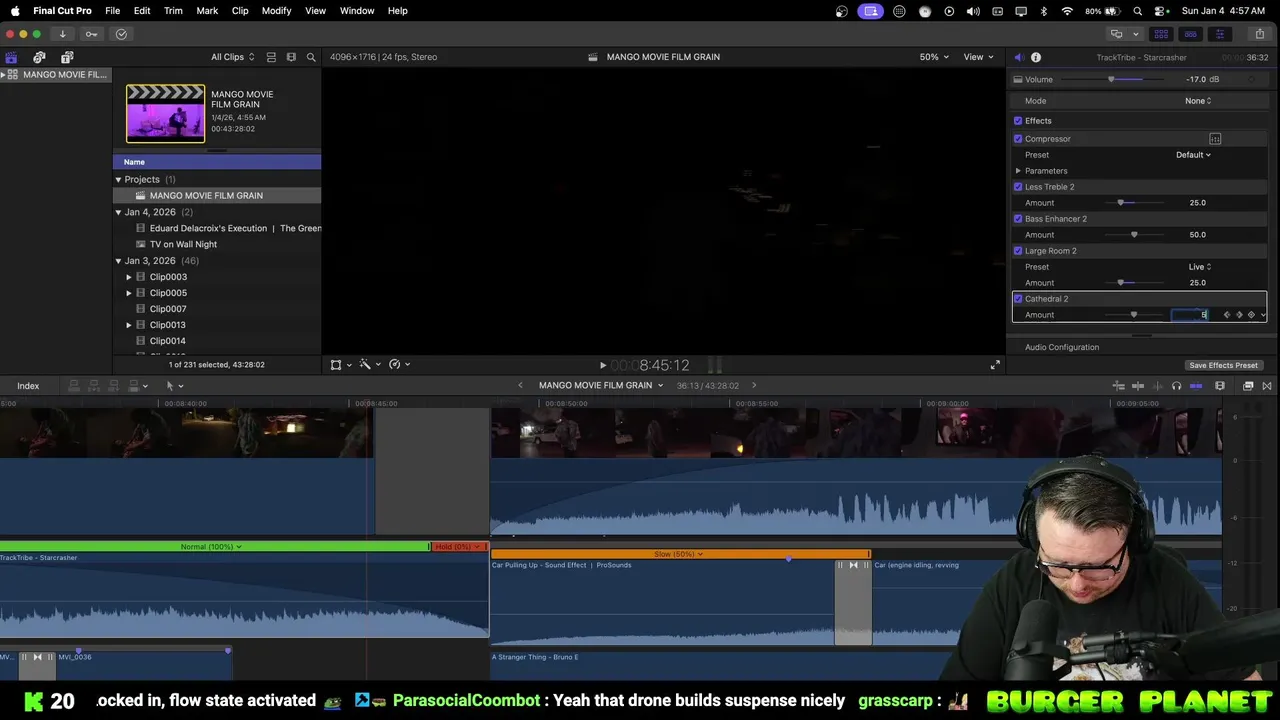Toggle Large Room 2 effect checkbox
Viewport: 1280px width, 720px height.
[x=1018, y=251]
